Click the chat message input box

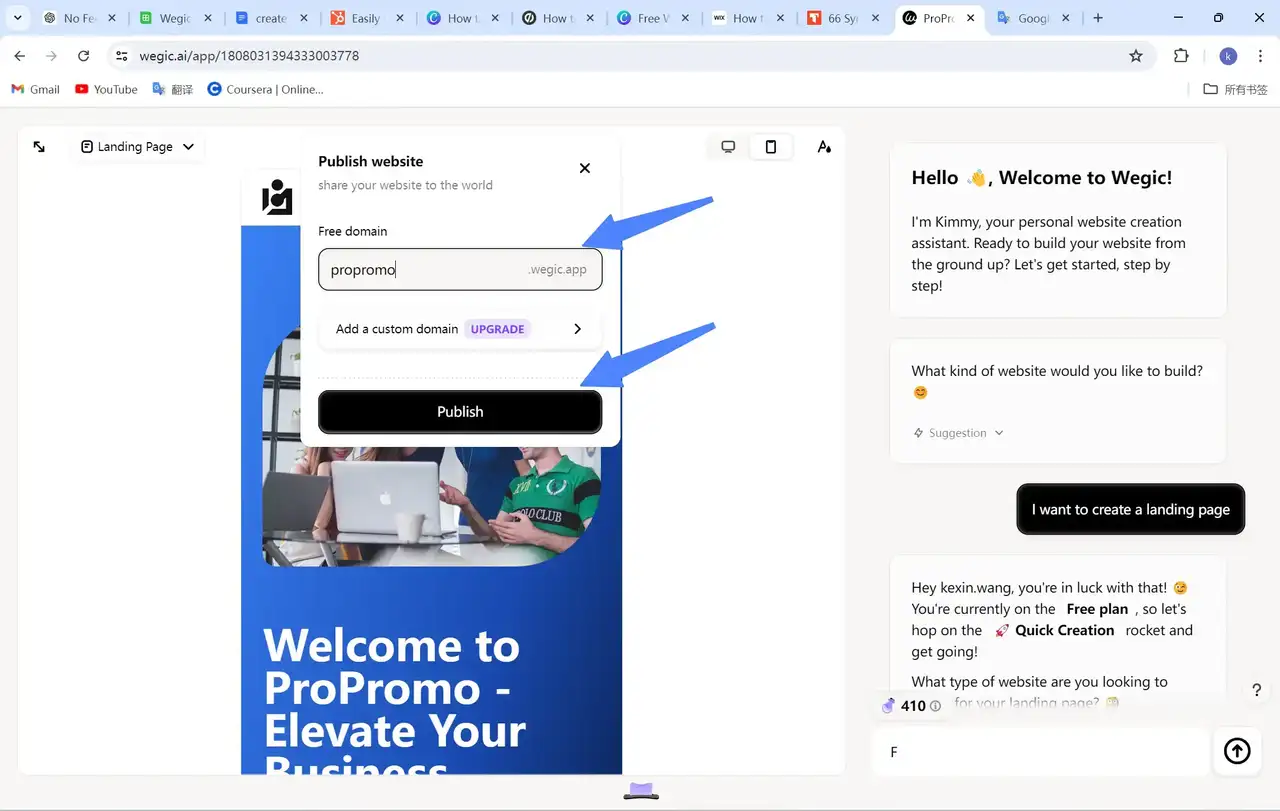1040,752
